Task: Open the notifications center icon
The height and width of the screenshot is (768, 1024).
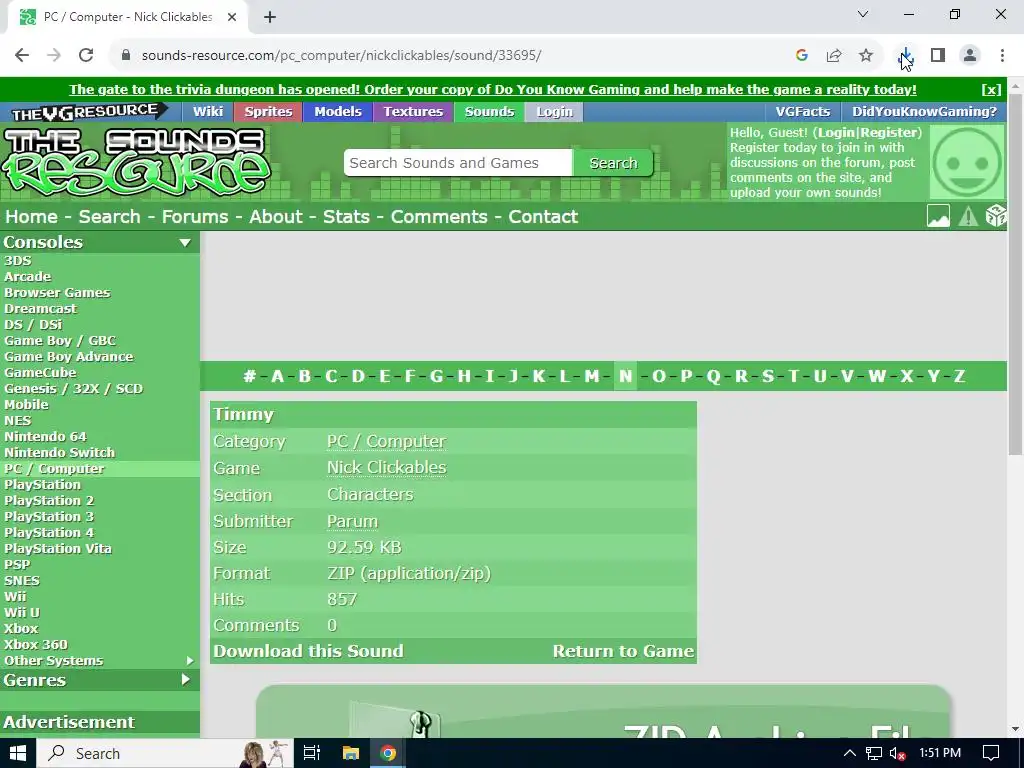Action: pos(991,754)
